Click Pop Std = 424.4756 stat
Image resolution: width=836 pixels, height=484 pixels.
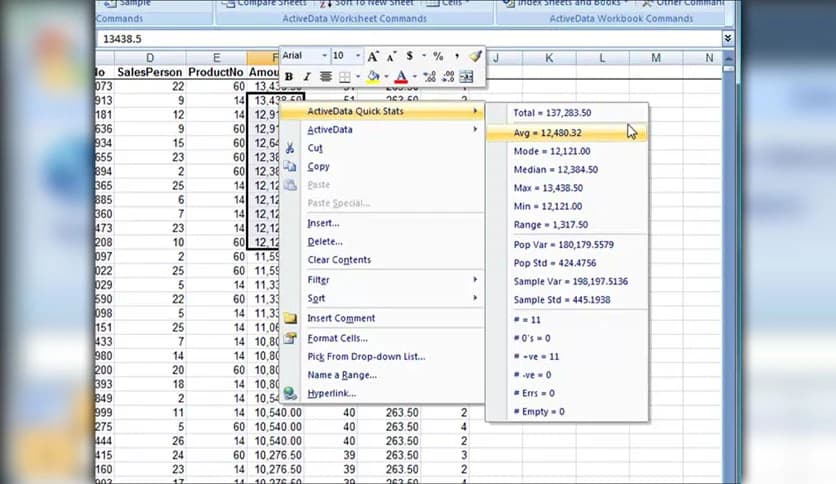coord(567,263)
